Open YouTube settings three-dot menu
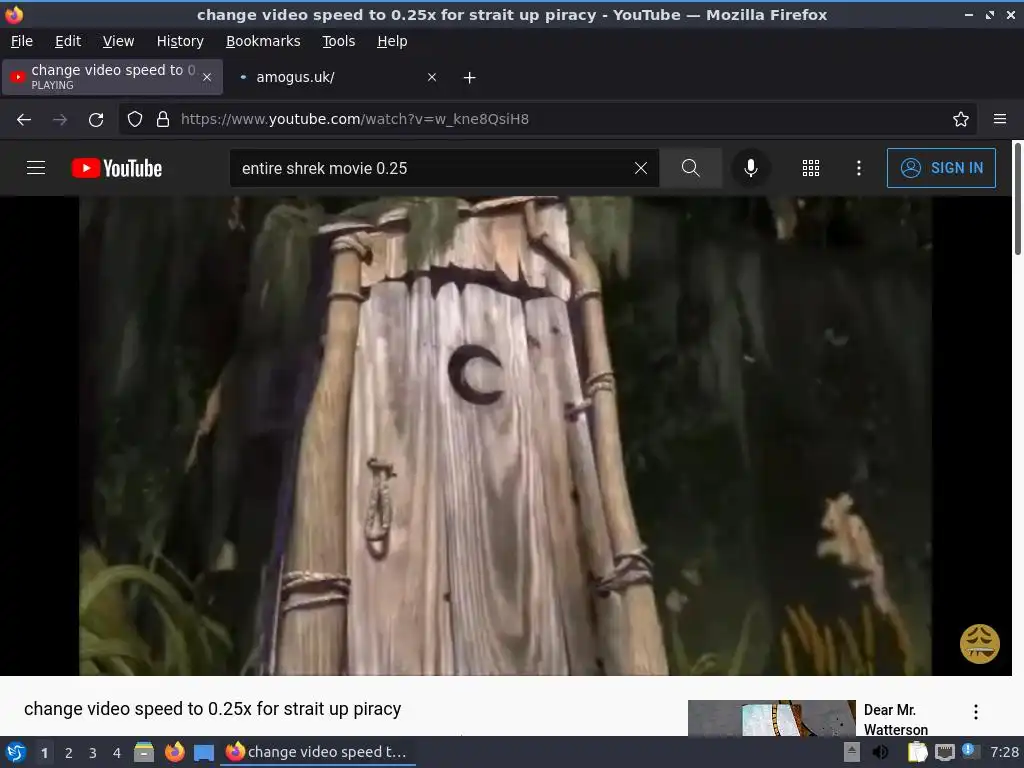The width and height of the screenshot is (1024, 768). [859, 168]
